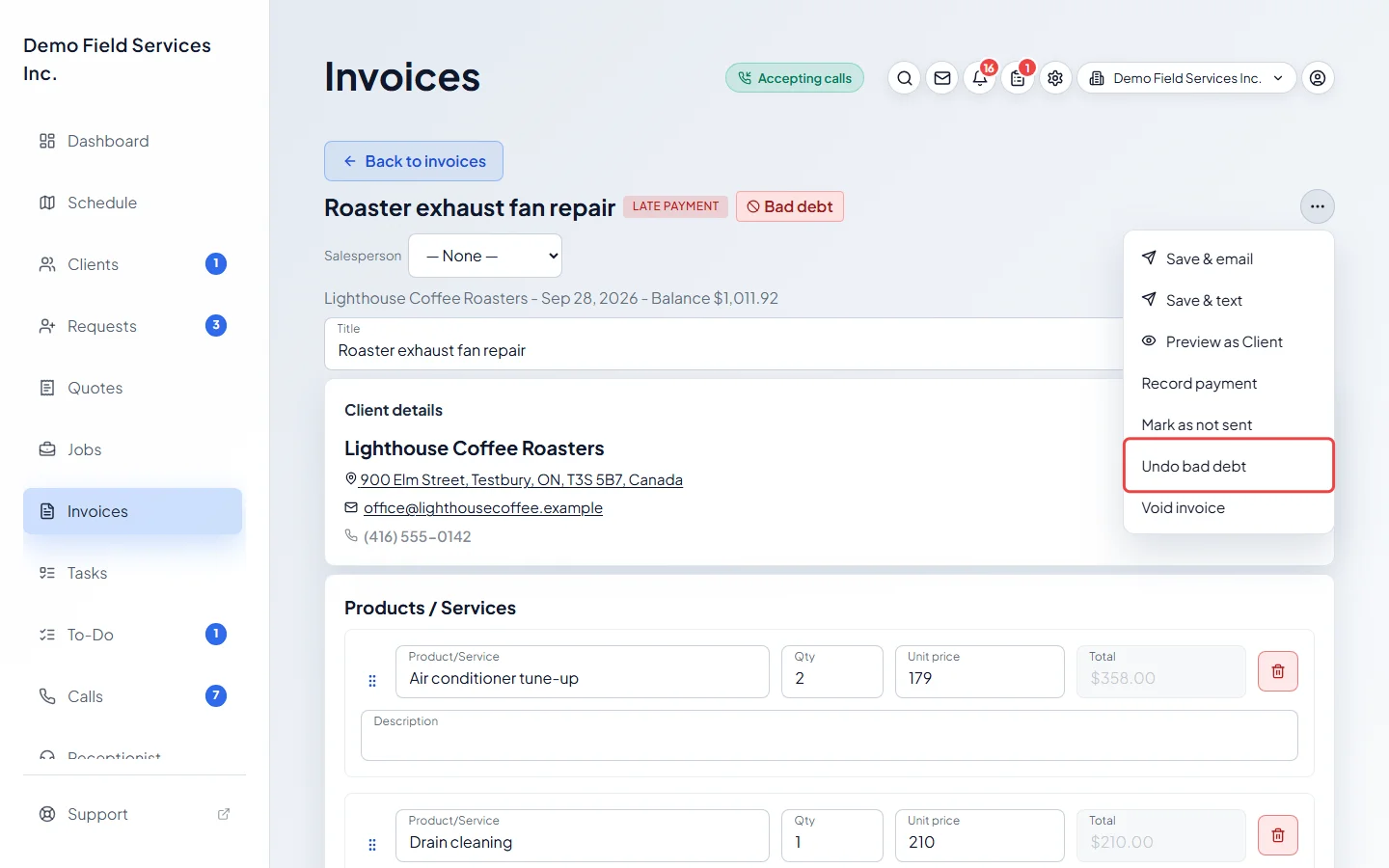This screenshot has width=1389, height=868.
Task: Open notifications bell with 16 badge
Action: [x=980, y=78]
